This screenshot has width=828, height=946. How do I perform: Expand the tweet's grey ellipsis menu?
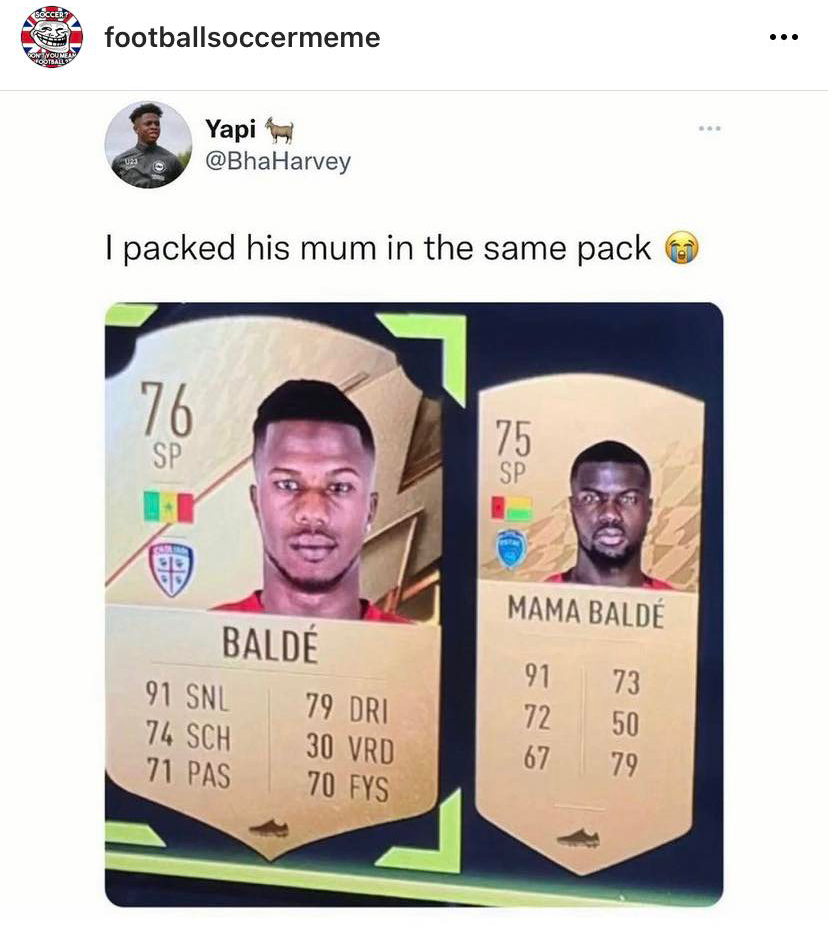[710, 129]
